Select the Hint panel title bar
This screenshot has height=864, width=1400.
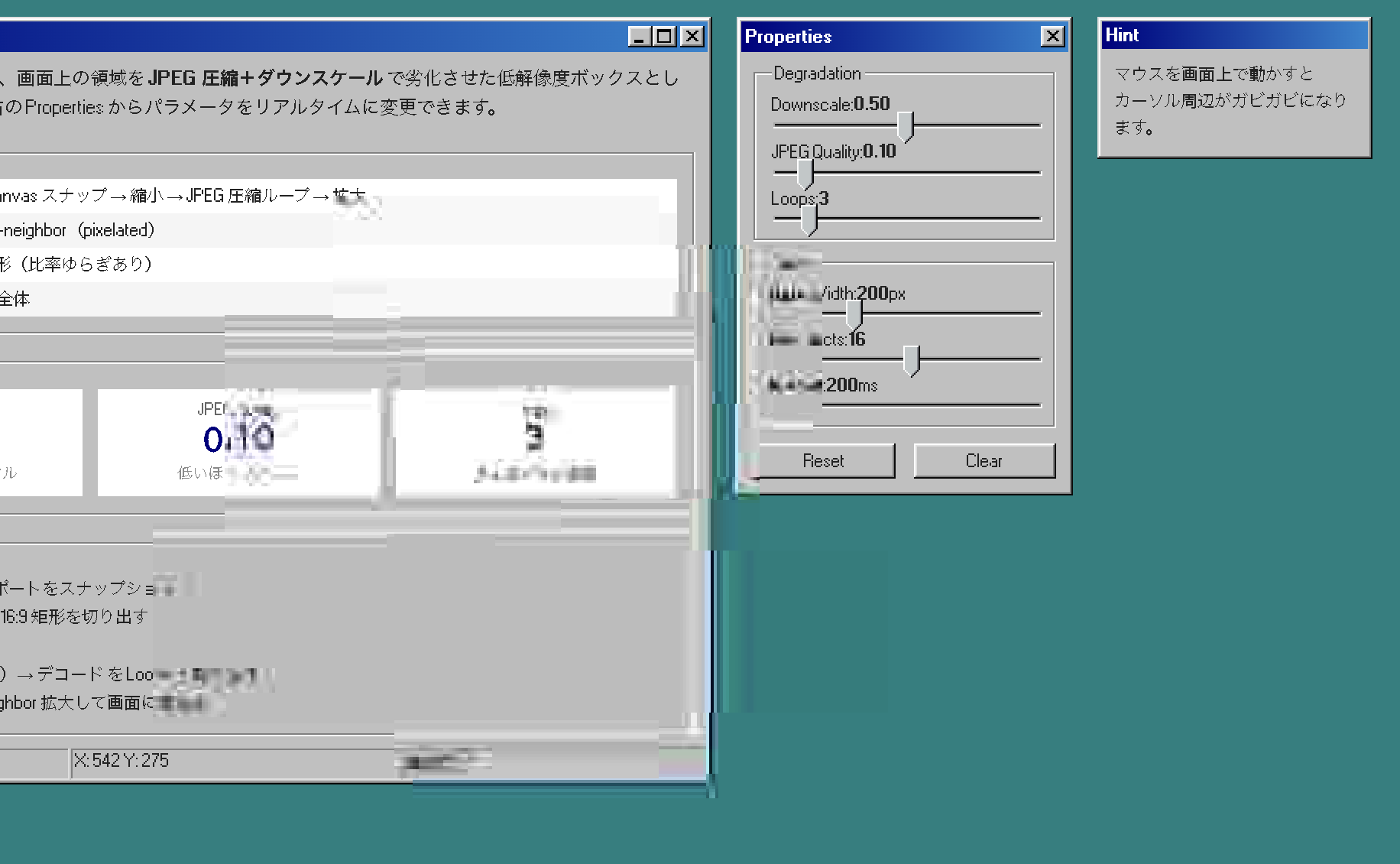pyautogui.click(x=1234, y=35)
